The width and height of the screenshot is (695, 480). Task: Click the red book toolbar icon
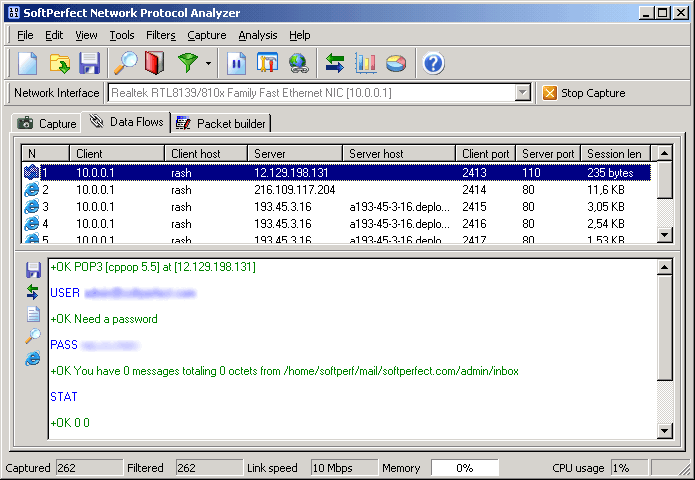(x=153, y=64)
